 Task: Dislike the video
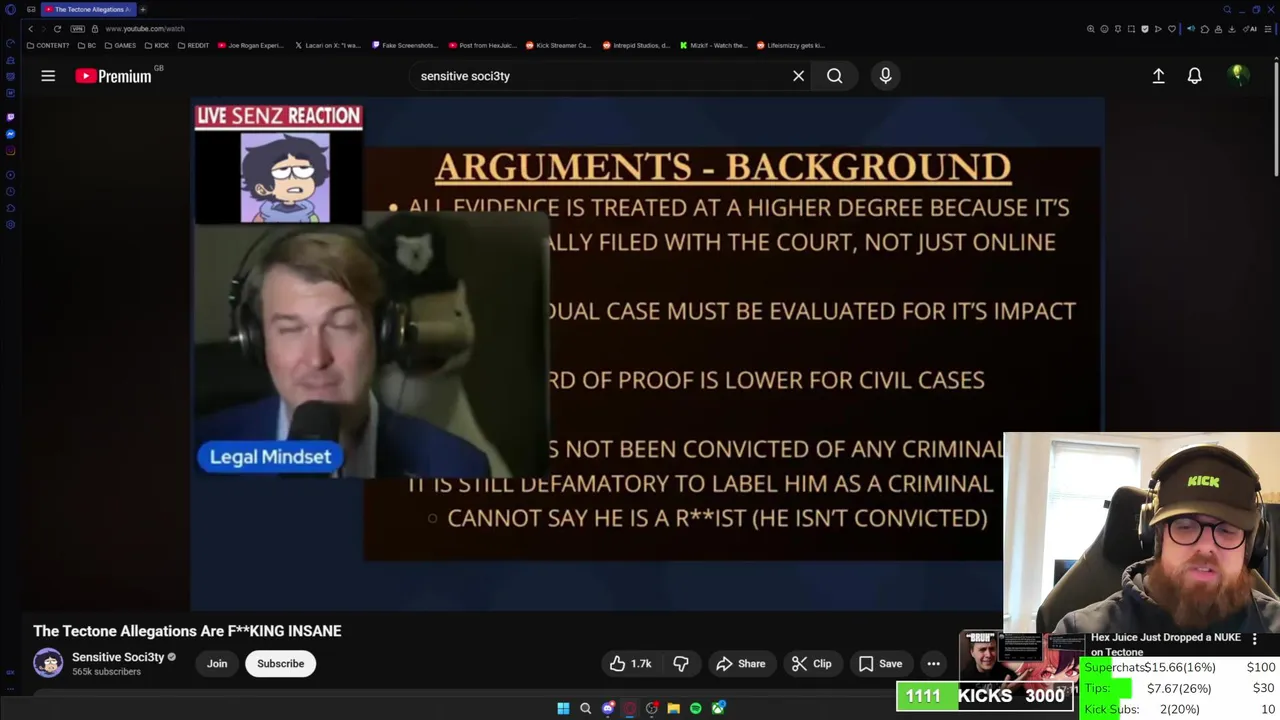pyautogui.click(x=681, y=664)
